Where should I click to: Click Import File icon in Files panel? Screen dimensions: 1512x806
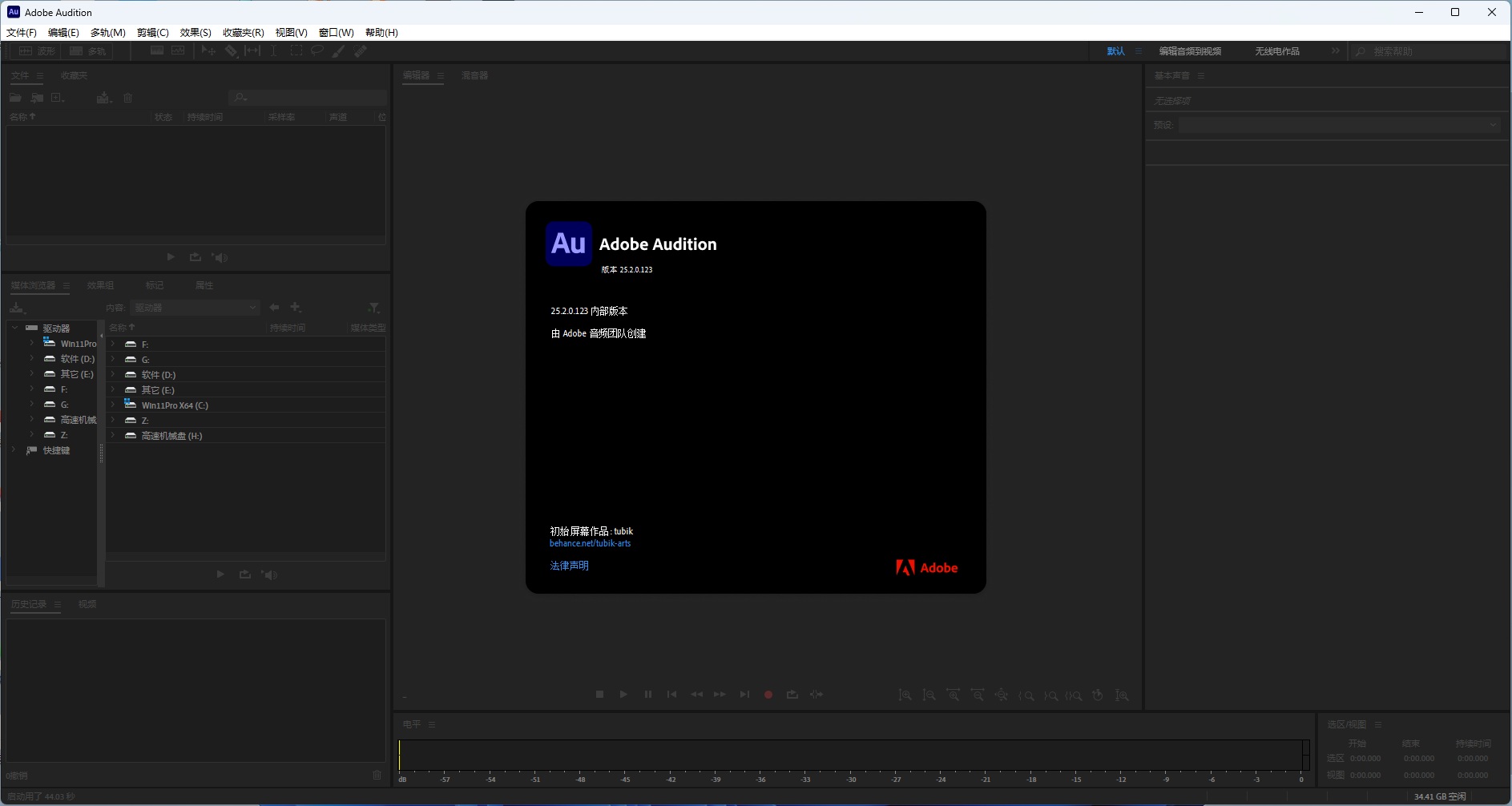37,98
